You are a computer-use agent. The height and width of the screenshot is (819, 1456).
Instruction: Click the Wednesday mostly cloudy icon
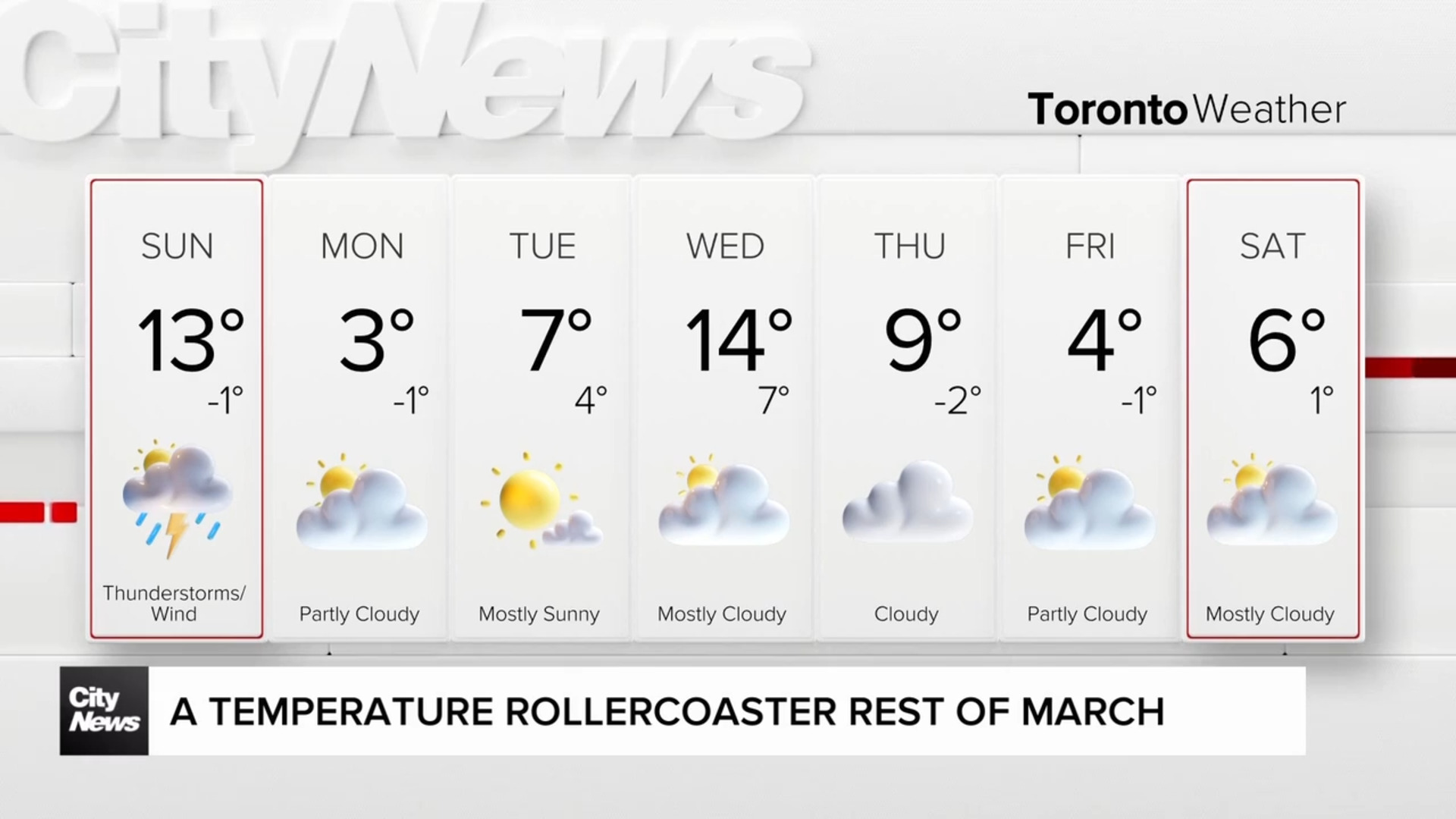click(x=723, y=500)
